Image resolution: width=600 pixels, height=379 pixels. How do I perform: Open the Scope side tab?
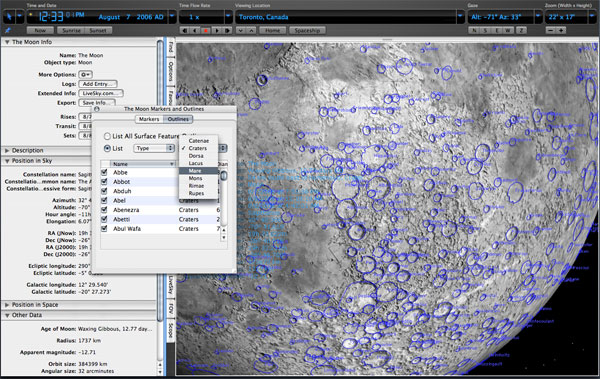(x=171, y=330)
